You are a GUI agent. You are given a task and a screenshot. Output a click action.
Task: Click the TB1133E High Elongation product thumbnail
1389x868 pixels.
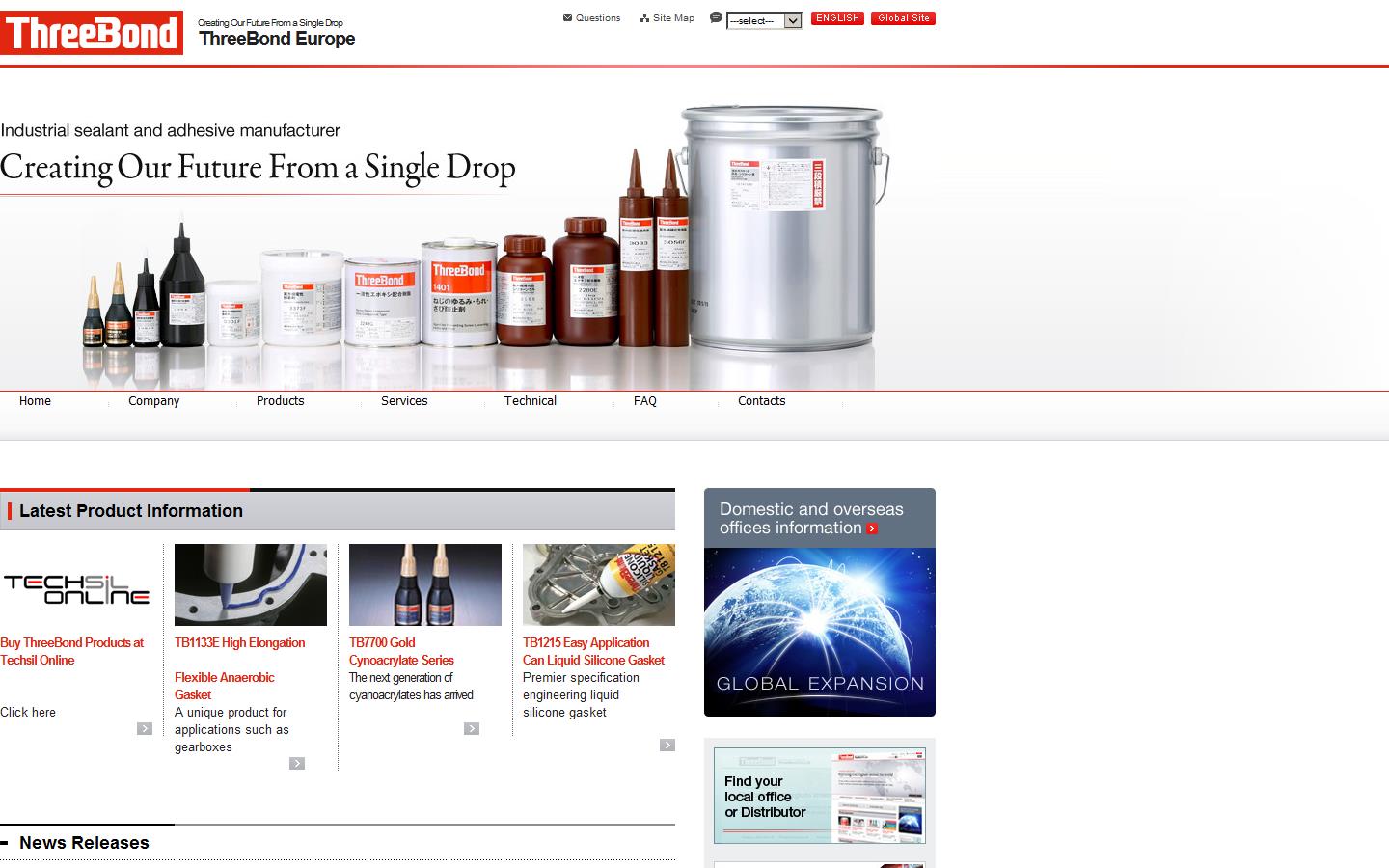pyautogui.click(x=250, y=584)
